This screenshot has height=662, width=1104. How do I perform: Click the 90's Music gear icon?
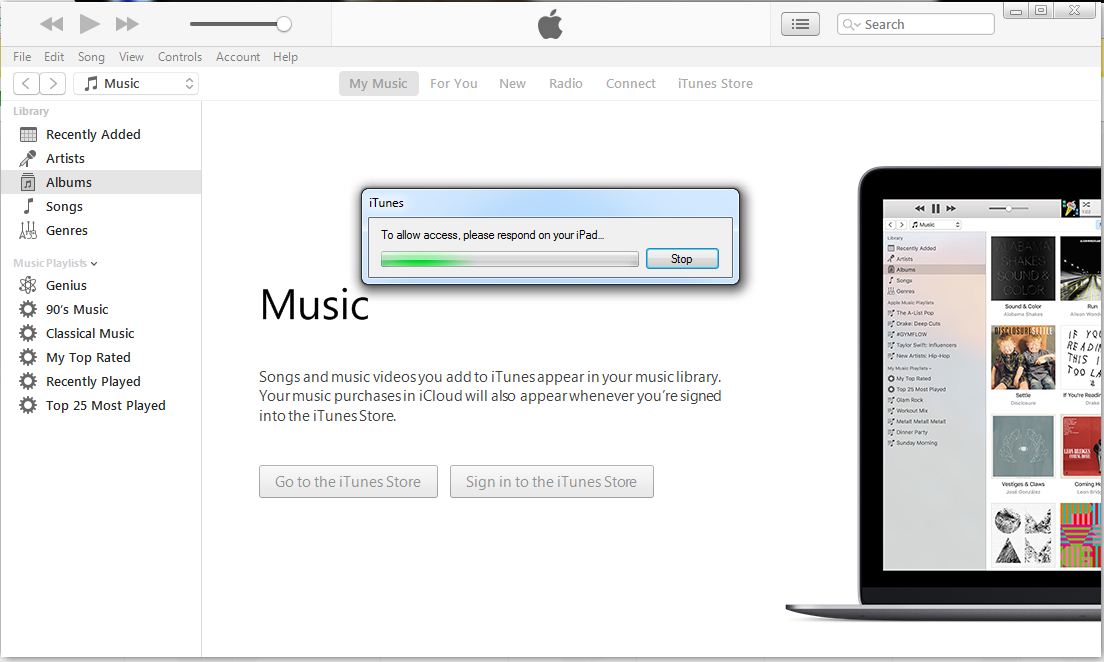pos(27,309)
